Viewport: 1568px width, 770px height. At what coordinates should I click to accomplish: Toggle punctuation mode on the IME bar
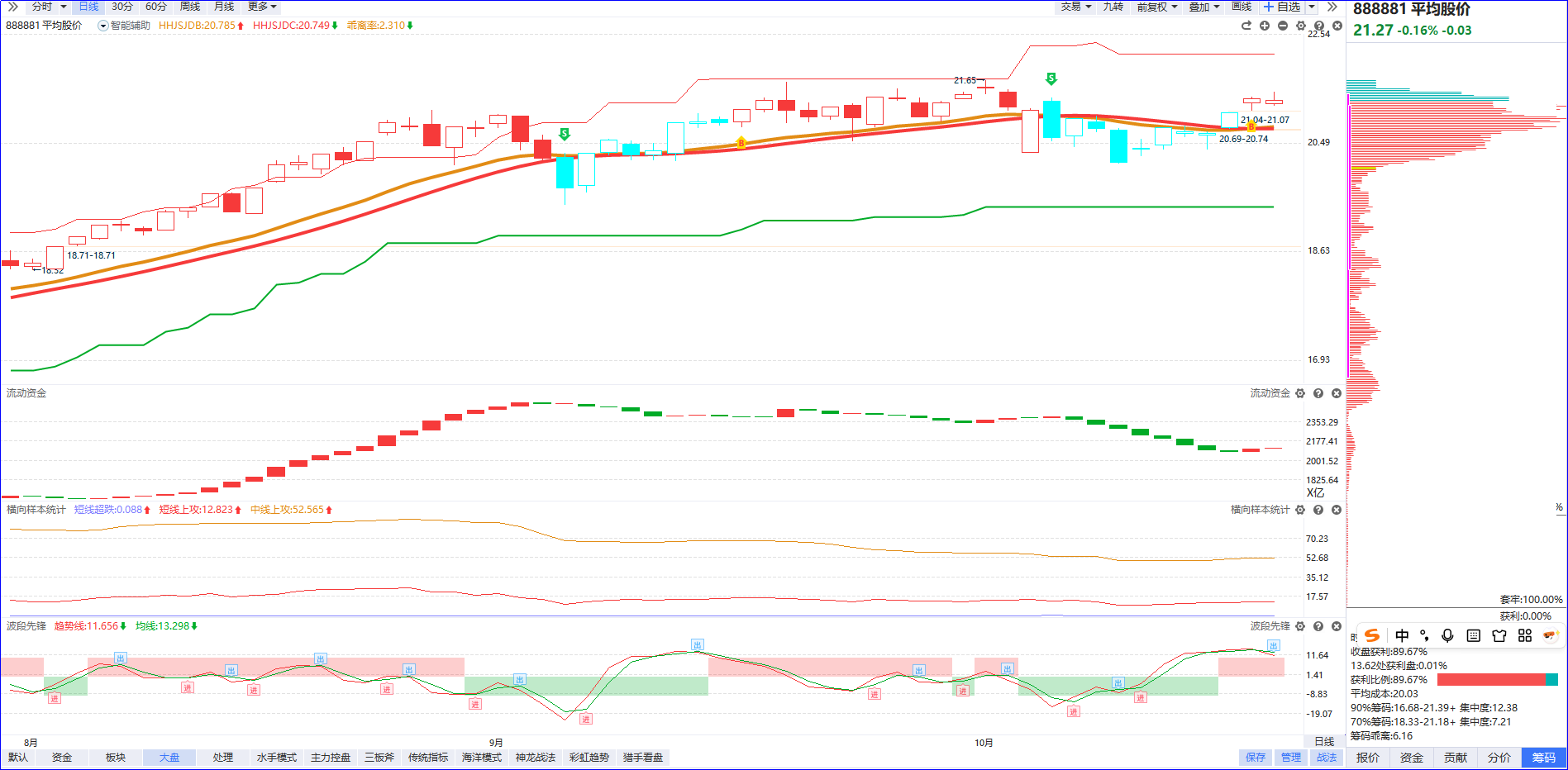pos(1424,635)
